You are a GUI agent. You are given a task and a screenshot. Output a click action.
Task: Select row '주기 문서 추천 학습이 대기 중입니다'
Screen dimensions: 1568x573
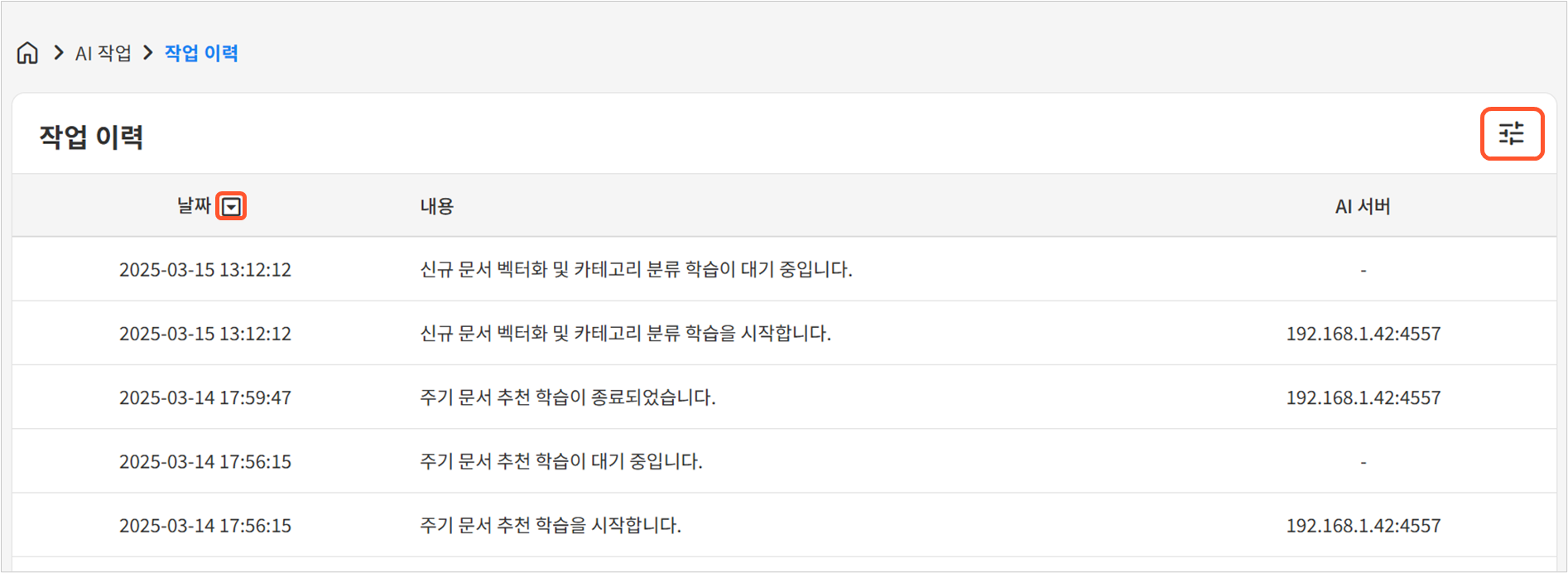point(560,461)
